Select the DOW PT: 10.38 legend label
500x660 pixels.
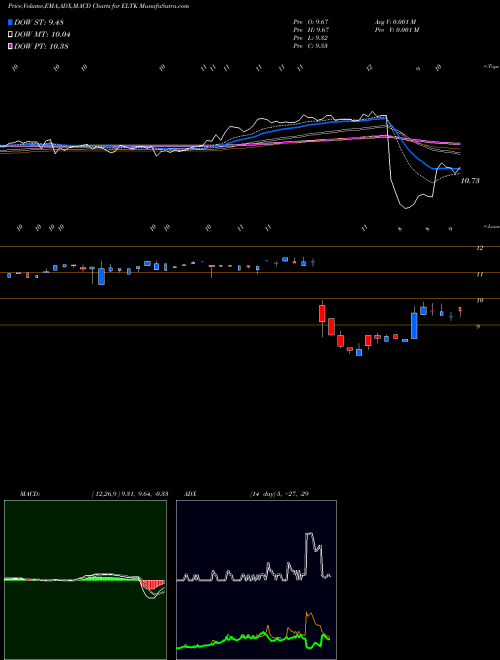click(x=41, y=46)
